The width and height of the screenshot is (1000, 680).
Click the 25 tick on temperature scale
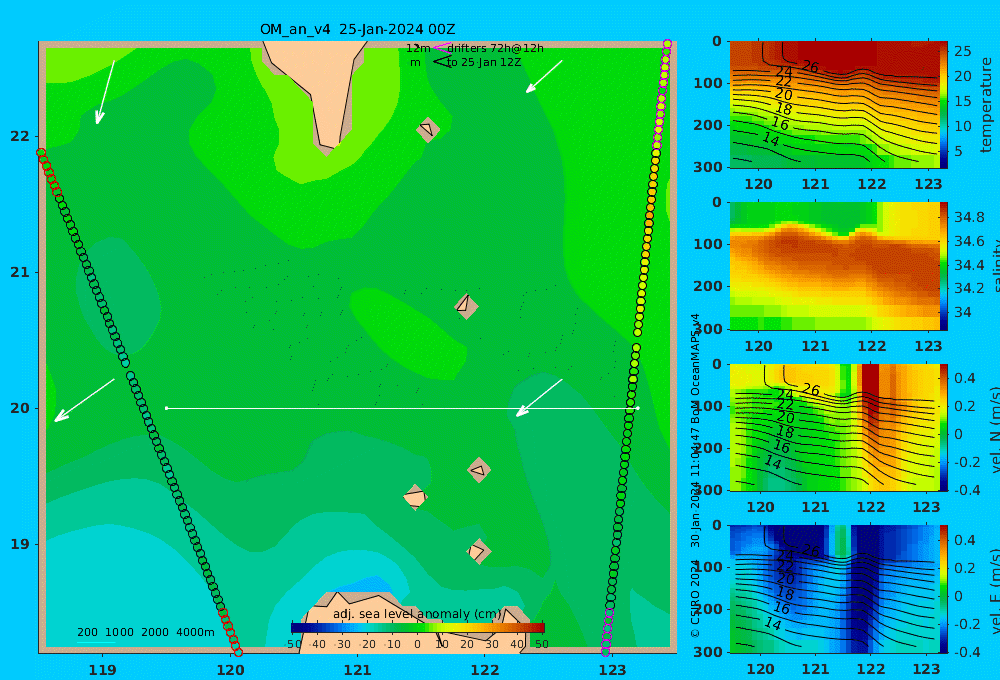click(x=962, y=51)
